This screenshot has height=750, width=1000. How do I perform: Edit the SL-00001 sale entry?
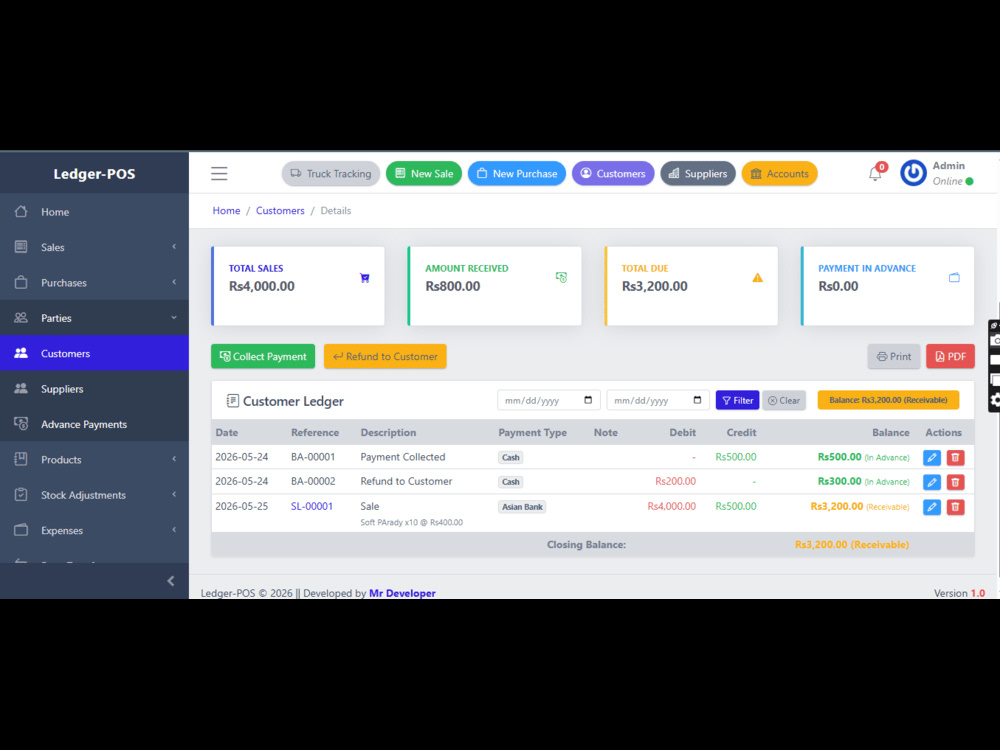point(931,507)
